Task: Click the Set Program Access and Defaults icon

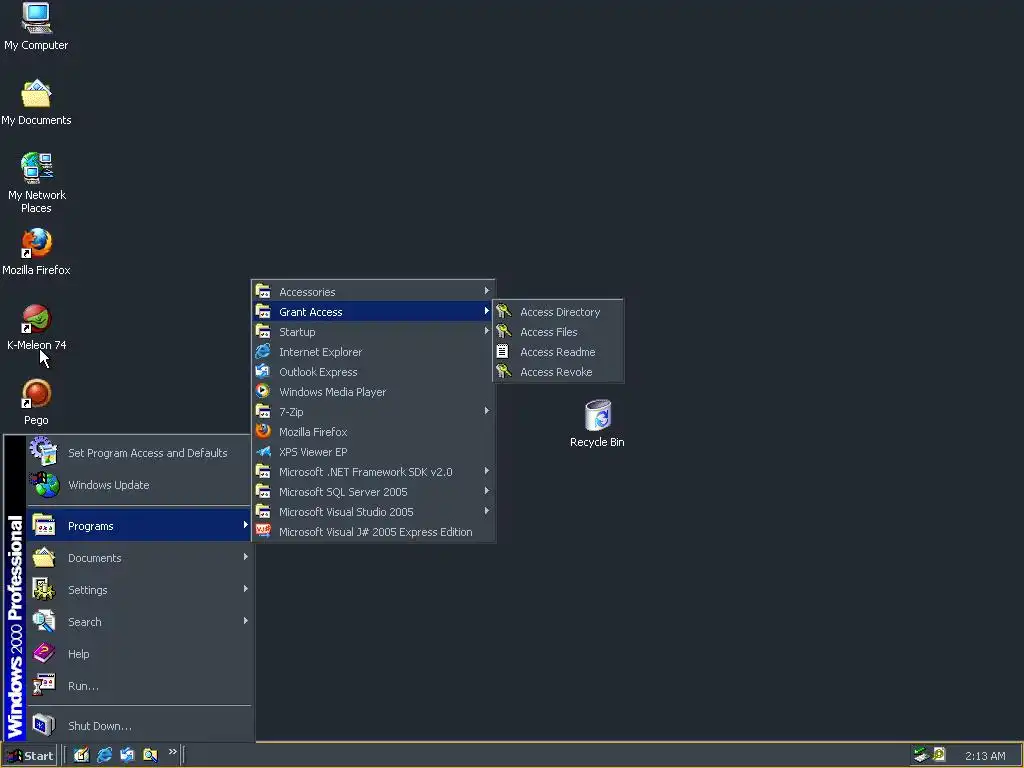Action: point(44,452)
